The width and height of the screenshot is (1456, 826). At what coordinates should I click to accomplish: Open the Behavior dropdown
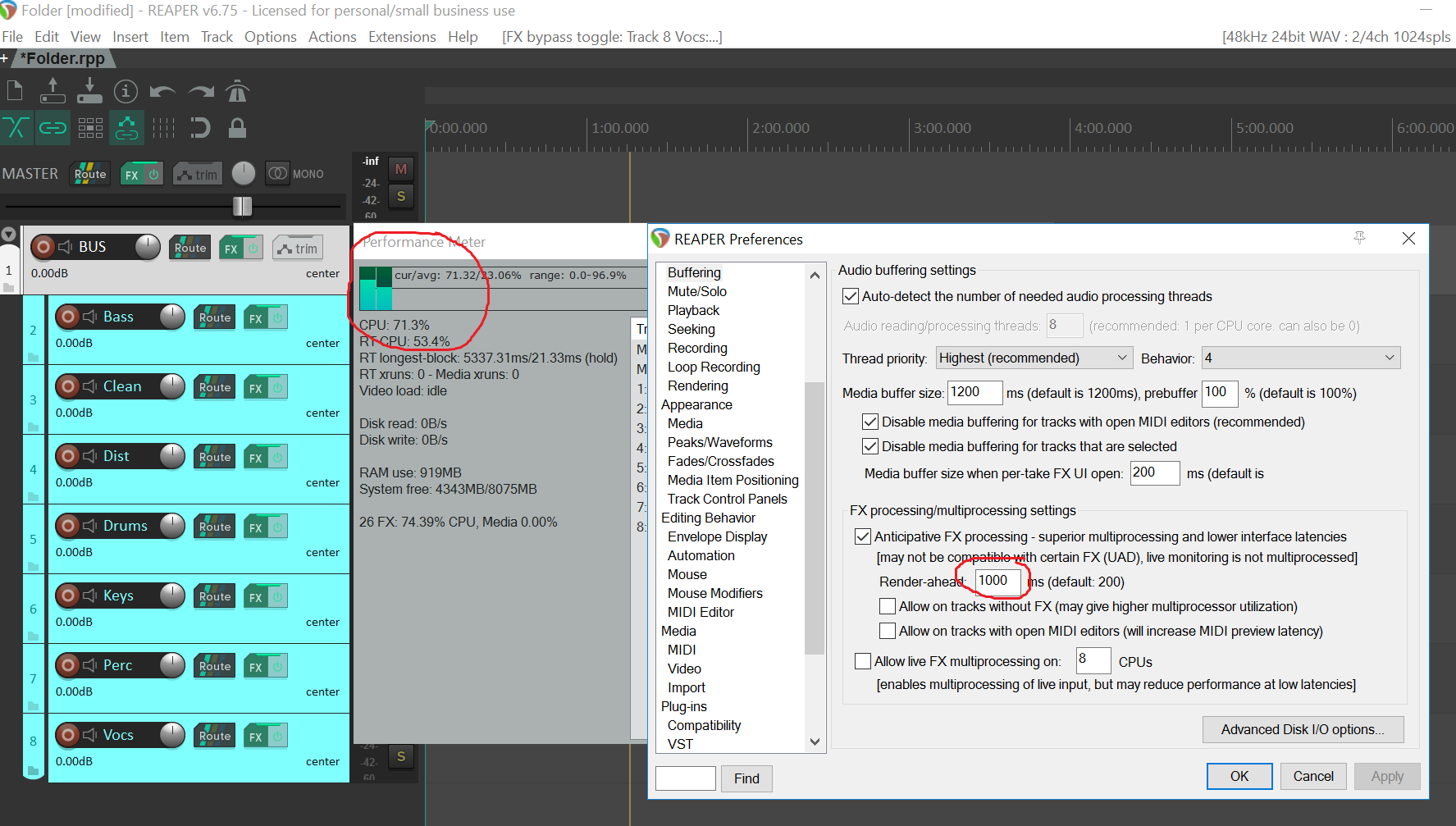pyautogui.click(x=1300, y=358)
